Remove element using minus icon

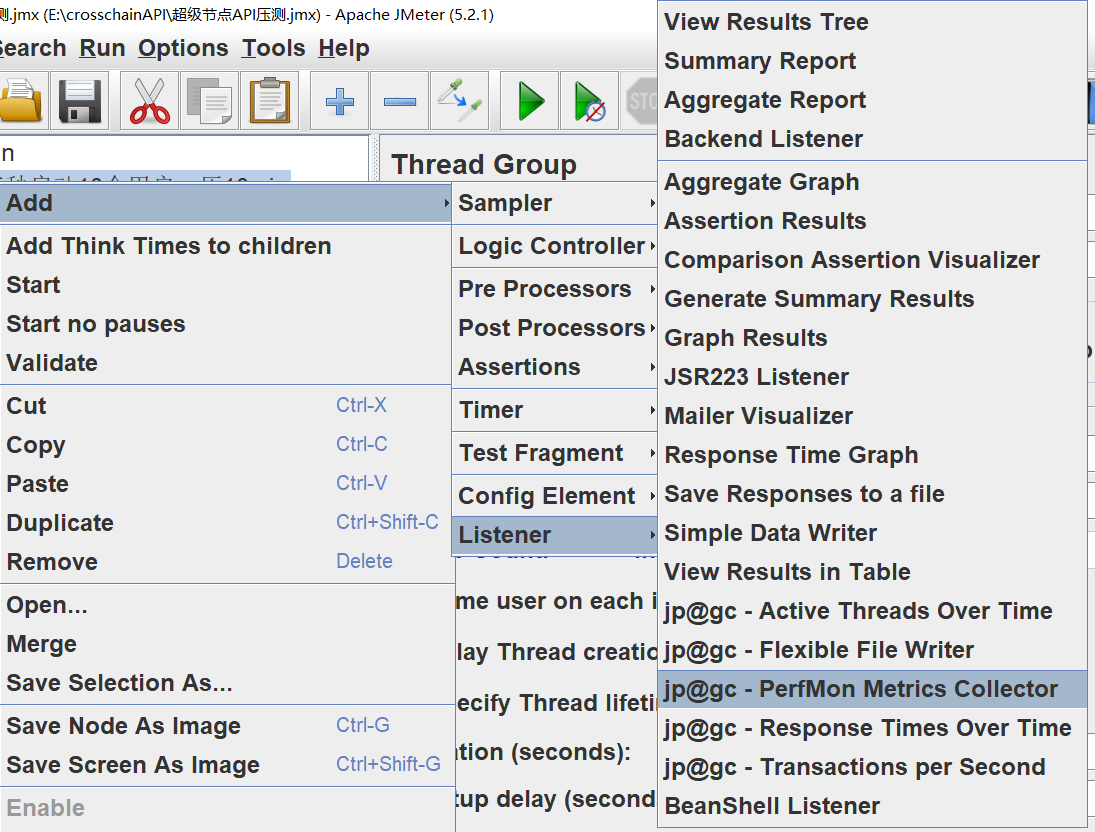pos(399,100)
